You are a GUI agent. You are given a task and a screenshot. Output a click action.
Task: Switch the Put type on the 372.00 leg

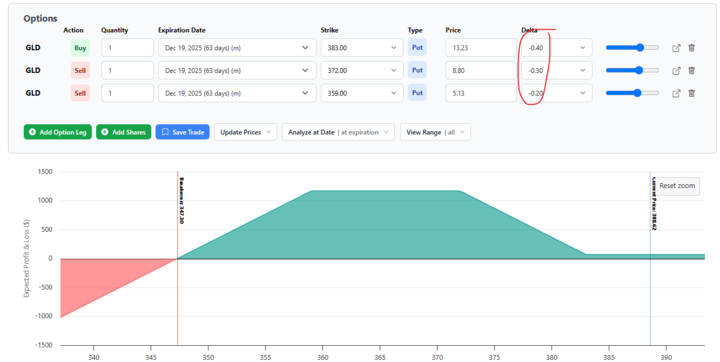tap(417, 70)
